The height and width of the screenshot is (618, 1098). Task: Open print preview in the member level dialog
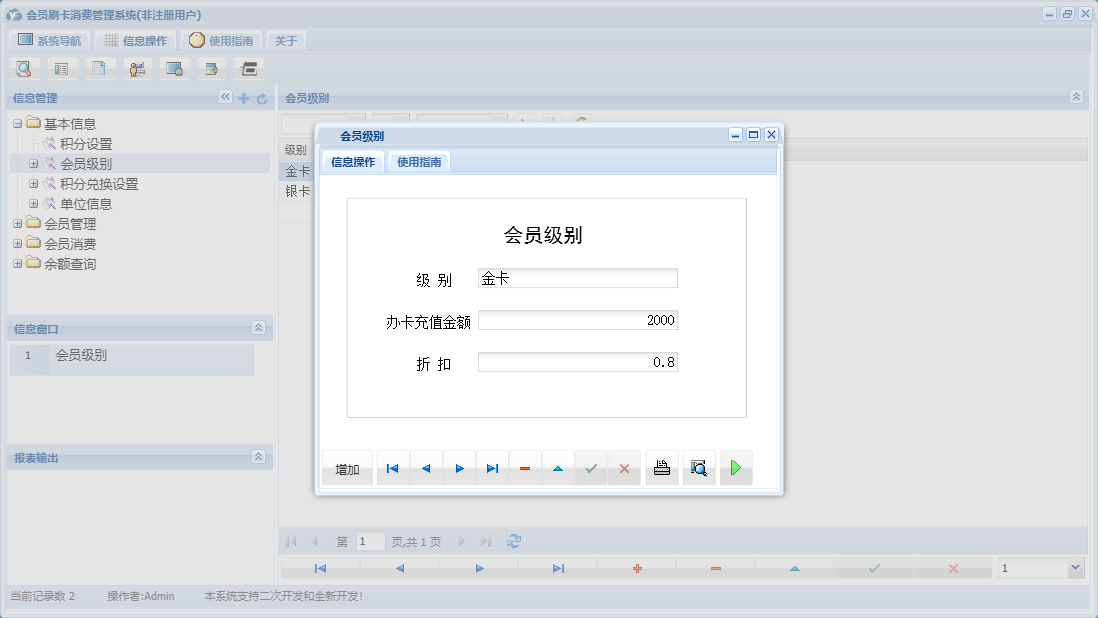tap(698, 467)
